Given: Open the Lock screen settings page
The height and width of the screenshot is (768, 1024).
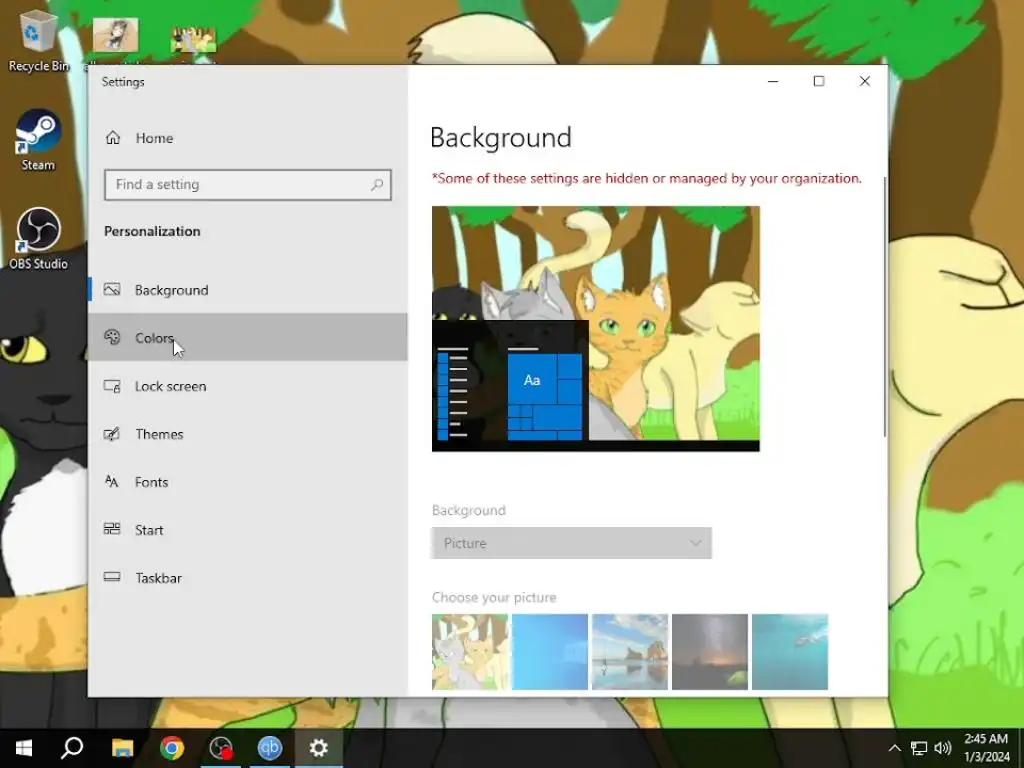Looking at the screenshot, I should coord(248,386).
